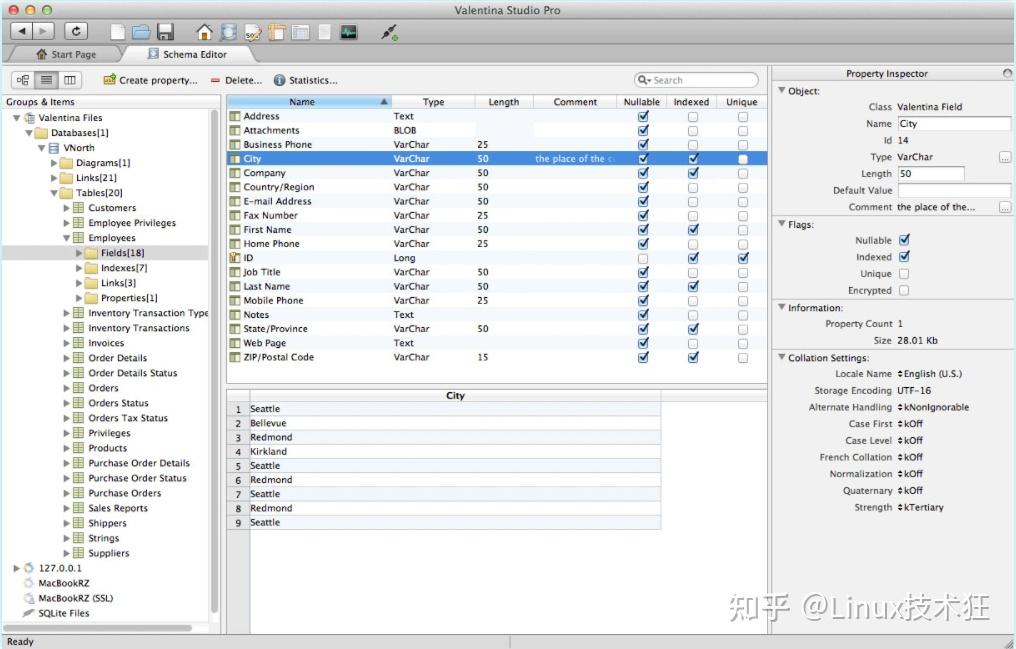The image size is (1016, 649).
Task: Sort by the Length column header
Action: [x=504, y=102]
